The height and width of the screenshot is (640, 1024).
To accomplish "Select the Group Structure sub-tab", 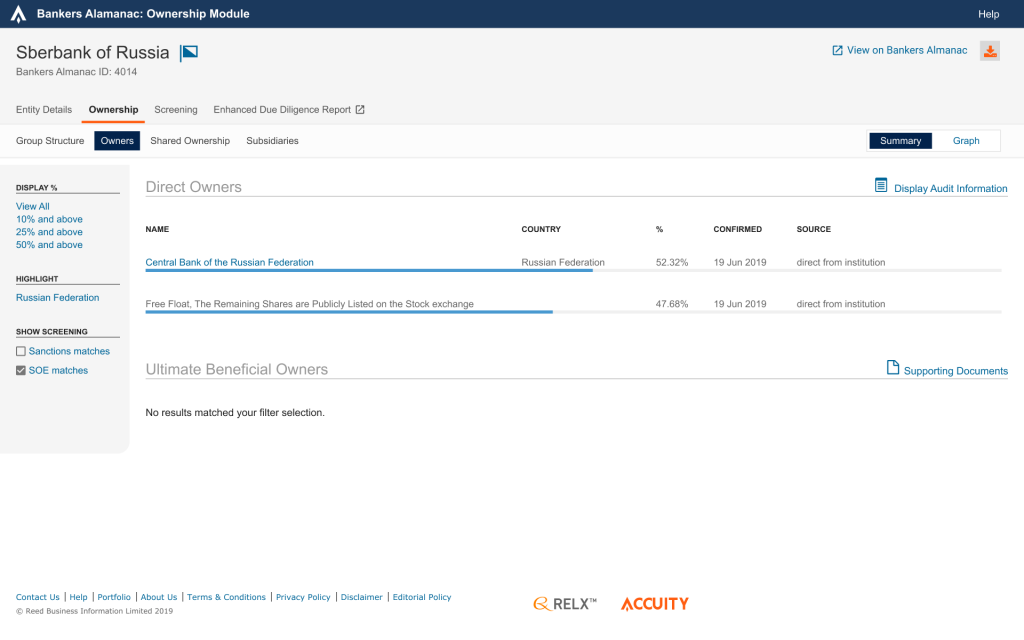I will tap(50, 141).
